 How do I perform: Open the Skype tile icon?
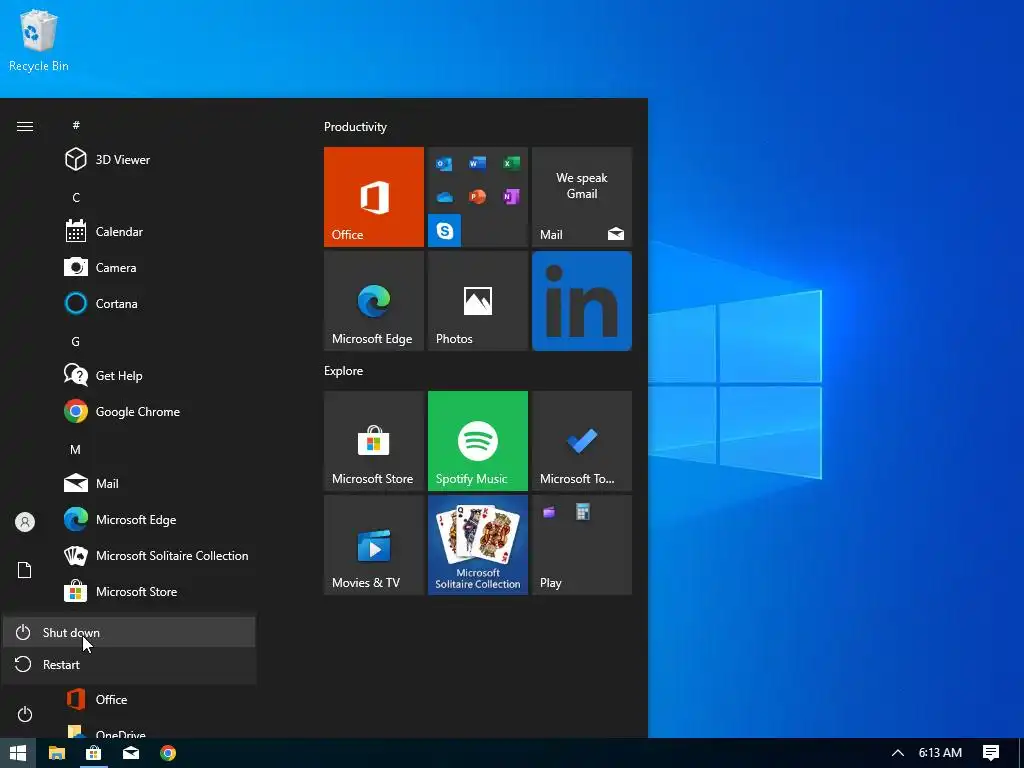[x=444, y=230]
